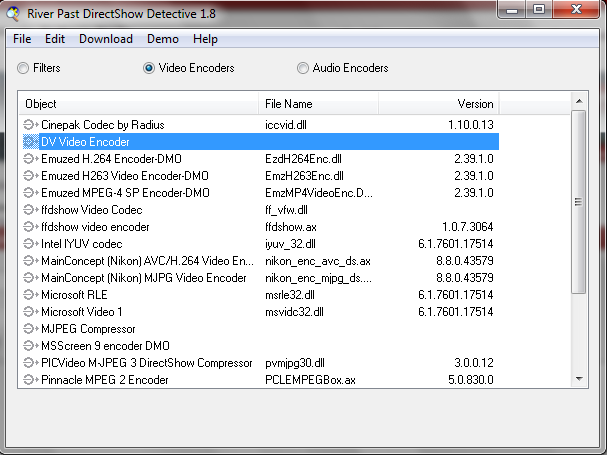Click the magnifier application icon in title bar
The width and height of the screenshot is (607, 455).
[x=13, y=14]
